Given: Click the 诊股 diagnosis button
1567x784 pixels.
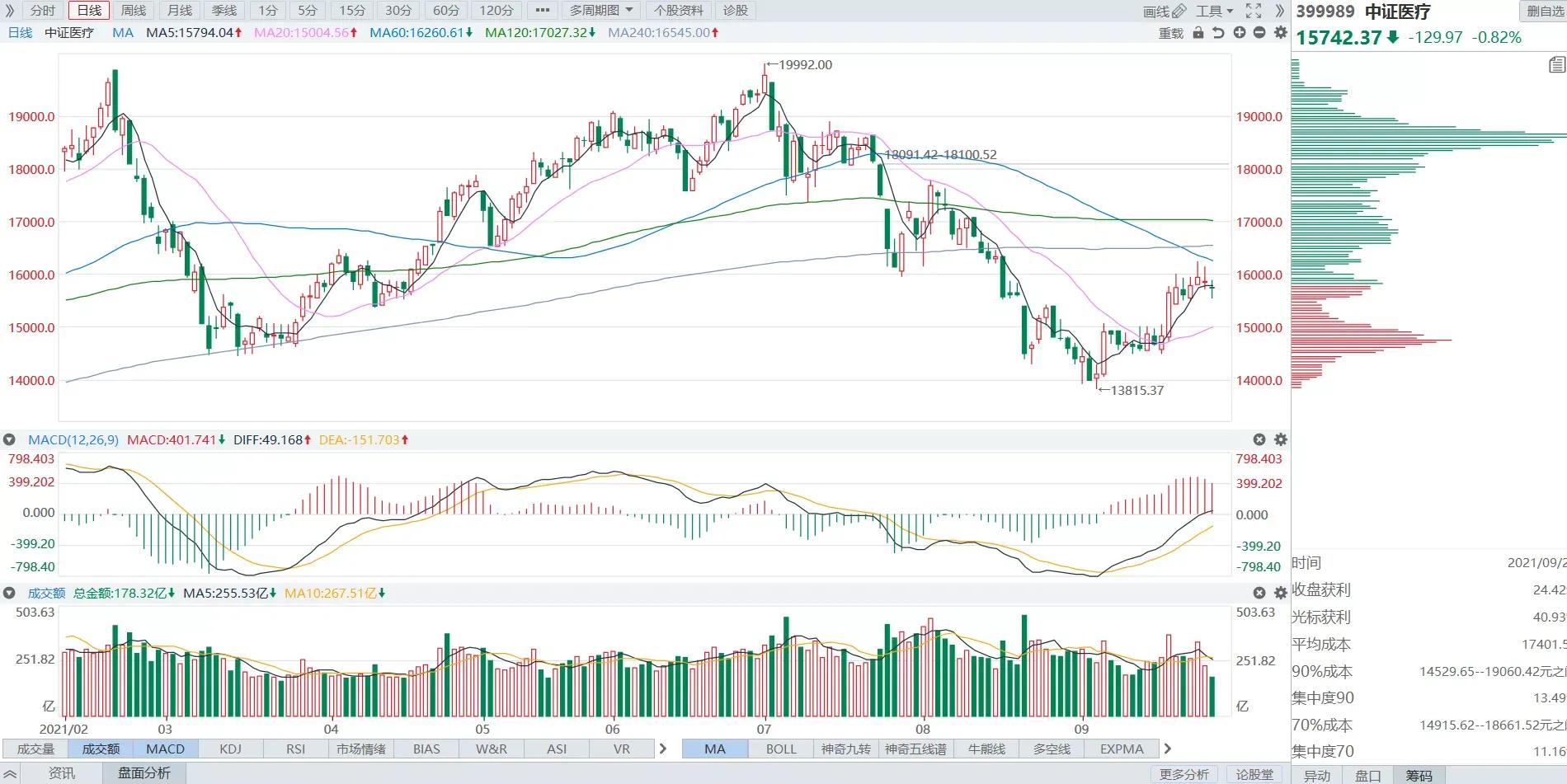Looking at the screenshot, I should click(736, 11).
